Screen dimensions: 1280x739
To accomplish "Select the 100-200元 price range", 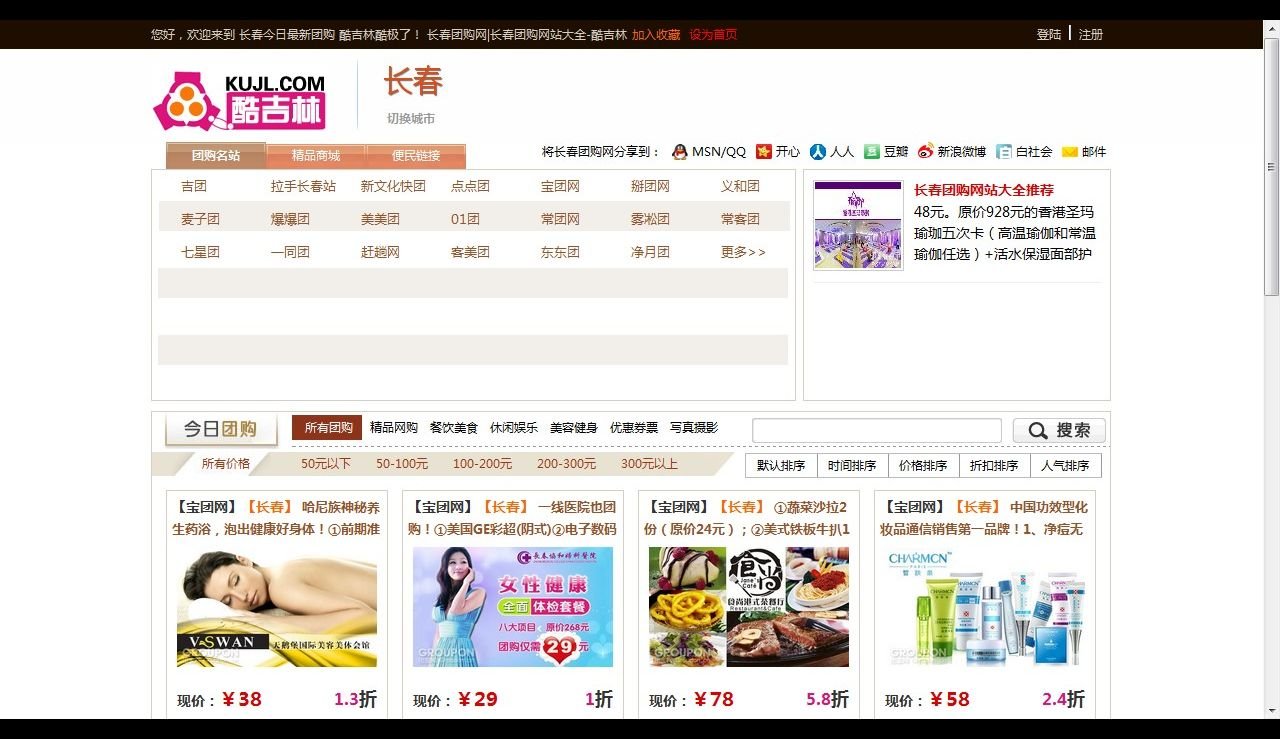I will tap(482, 464).
